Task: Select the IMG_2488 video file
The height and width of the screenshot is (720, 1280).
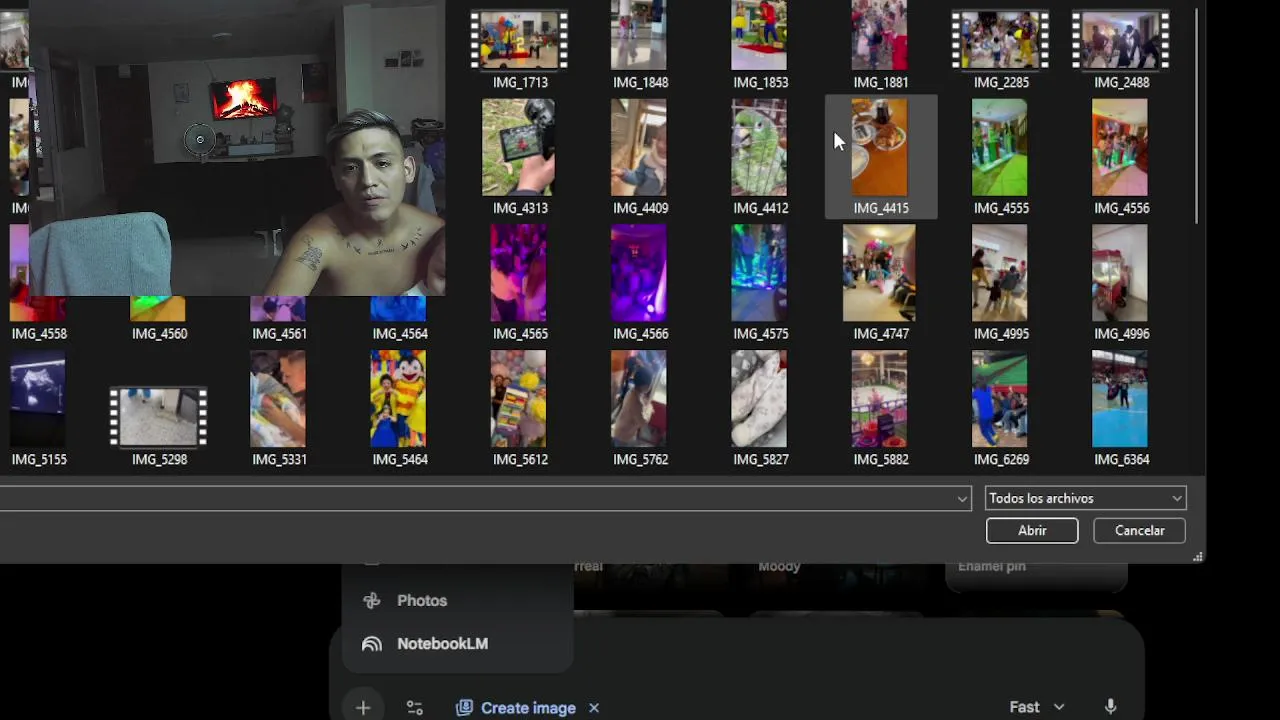Action: point(1120,40)
